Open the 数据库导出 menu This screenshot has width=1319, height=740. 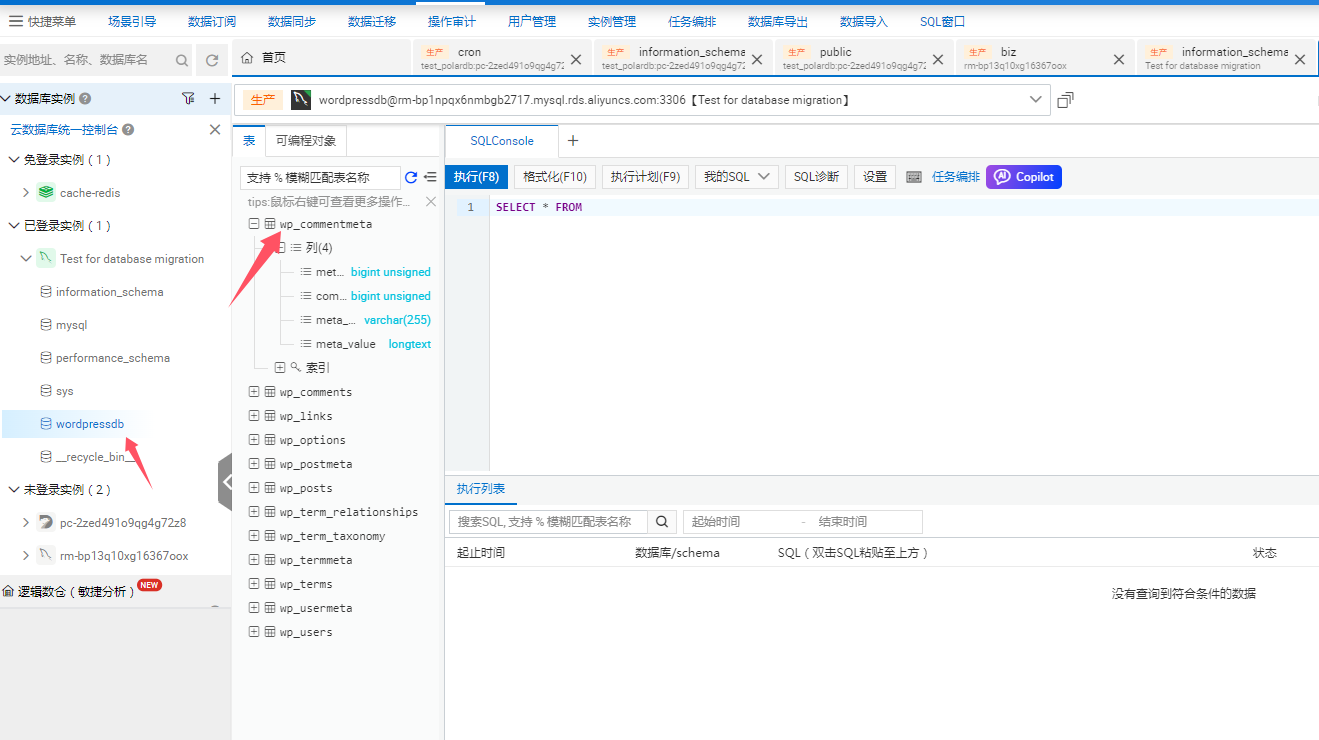[x=778, y=21]
